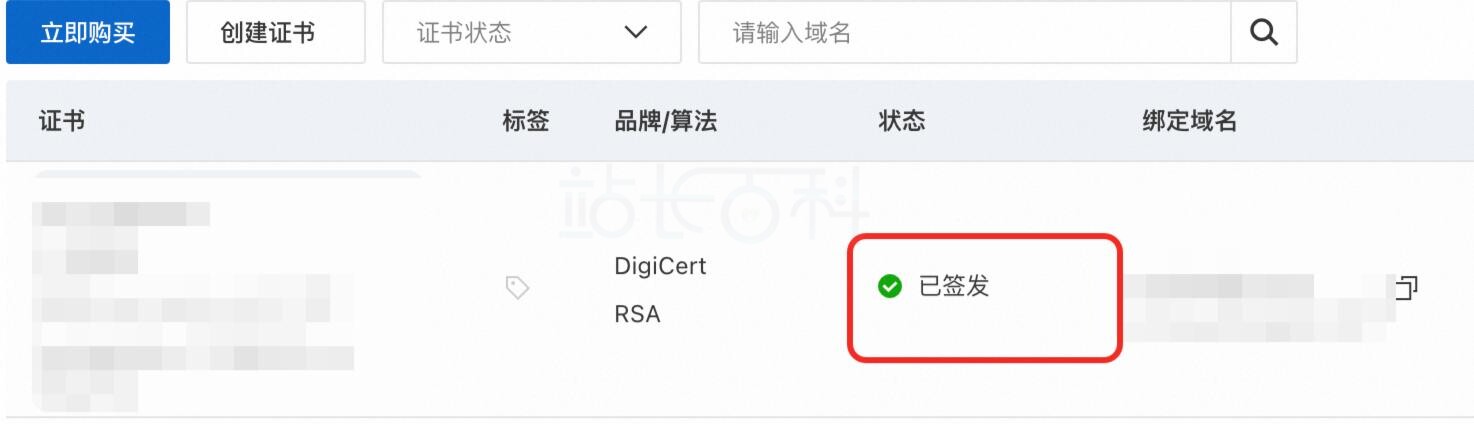
Task: Open the 证书状态 dropdown
Action: [532, 32]
